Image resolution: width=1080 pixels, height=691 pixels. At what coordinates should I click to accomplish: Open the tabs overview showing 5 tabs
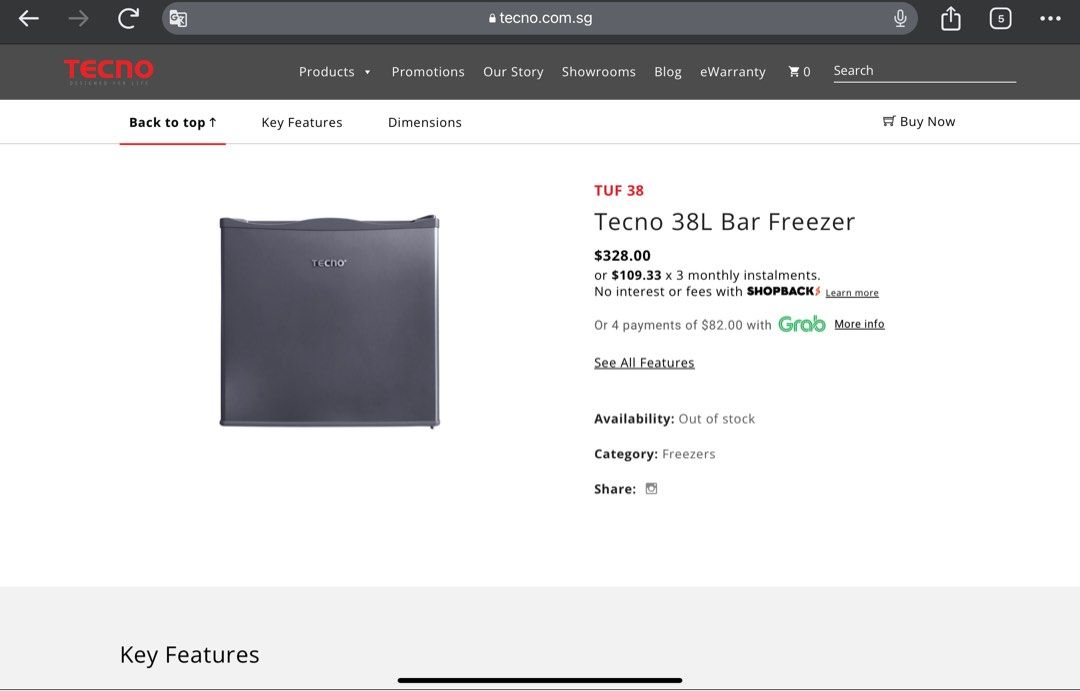pos(1000,18)
